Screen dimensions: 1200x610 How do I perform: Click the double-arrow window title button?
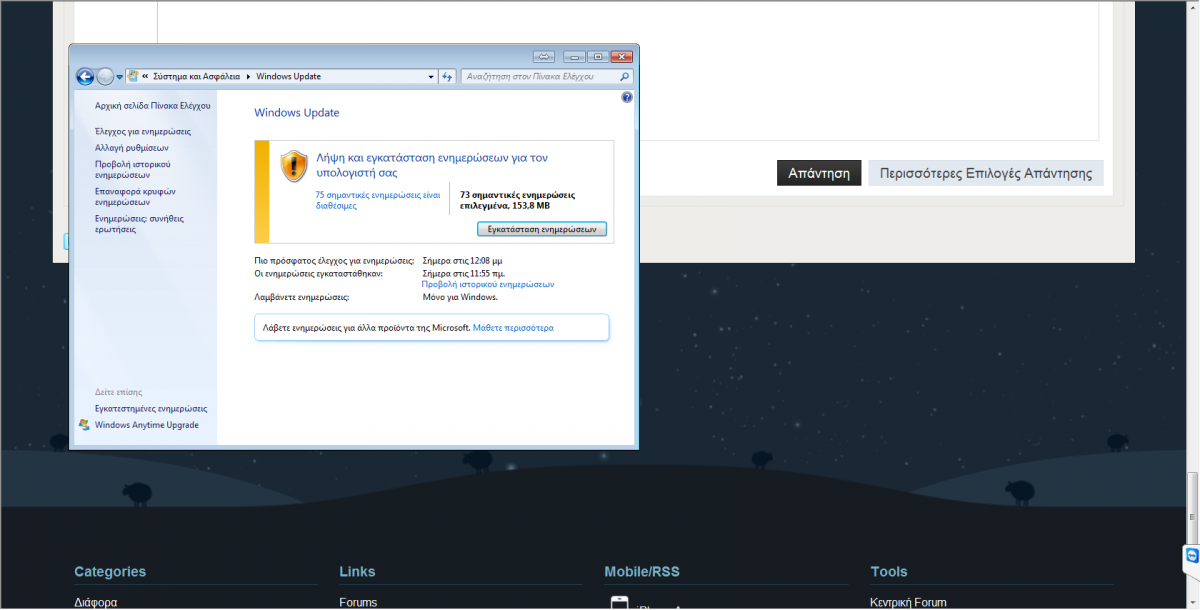[x=543, y=56]
